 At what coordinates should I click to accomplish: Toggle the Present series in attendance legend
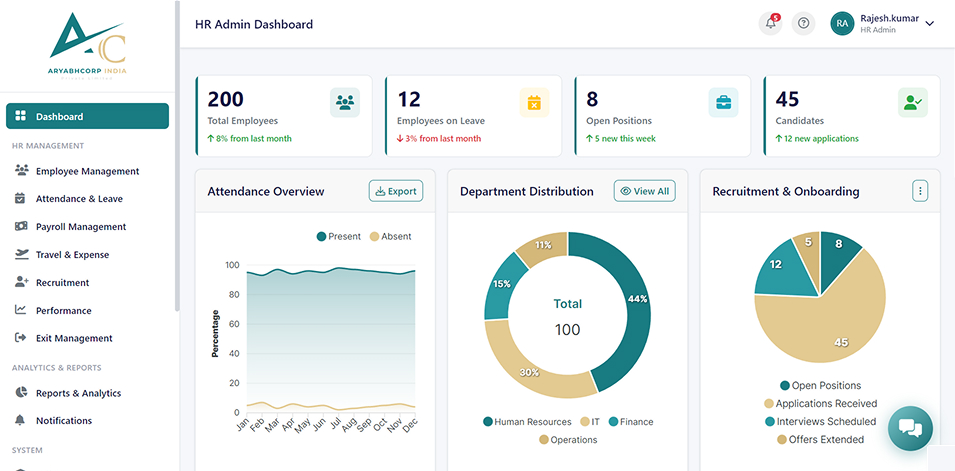point(339,236)
